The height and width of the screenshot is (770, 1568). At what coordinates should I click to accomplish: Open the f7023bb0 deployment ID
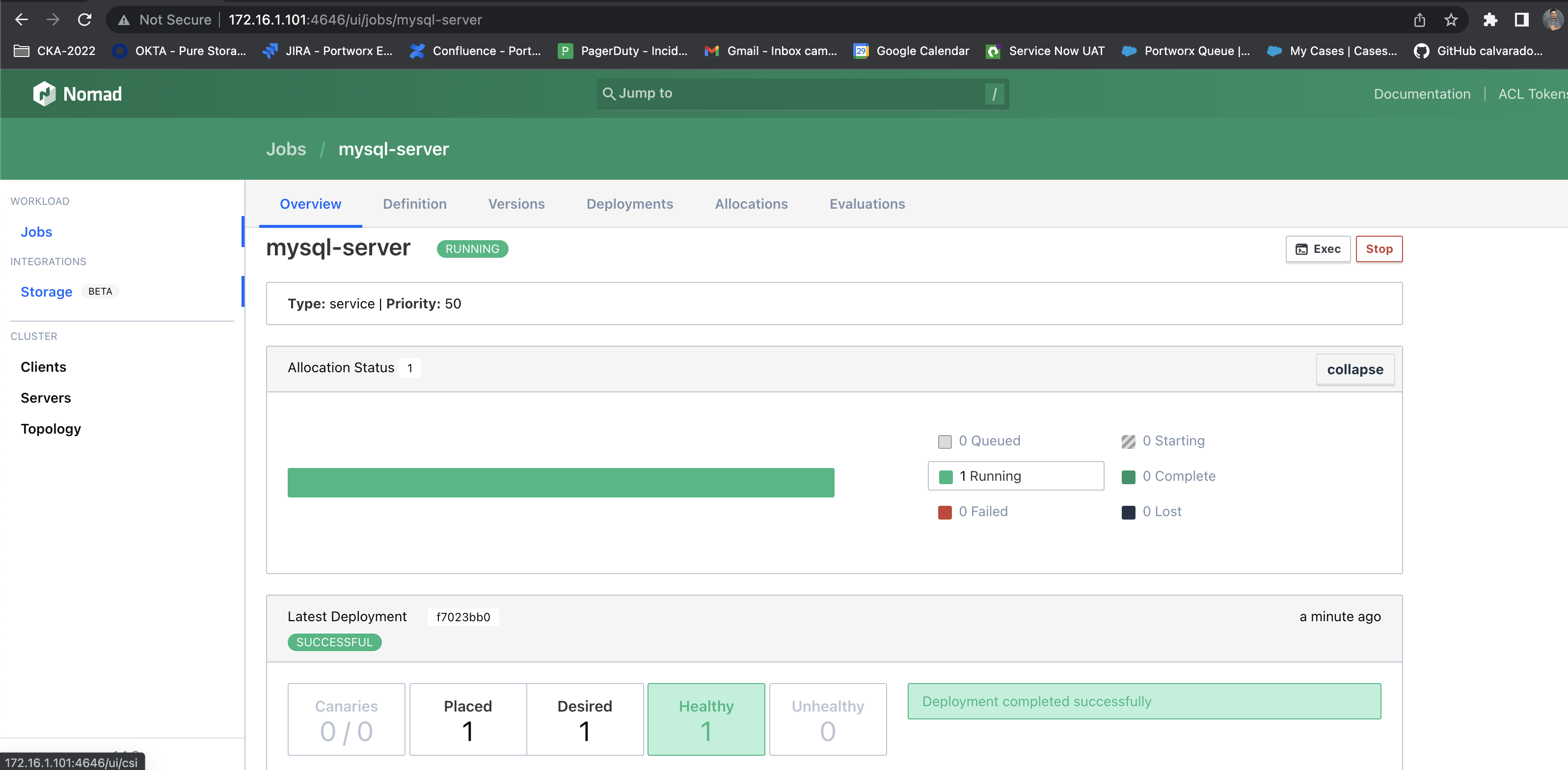[462, 617]
